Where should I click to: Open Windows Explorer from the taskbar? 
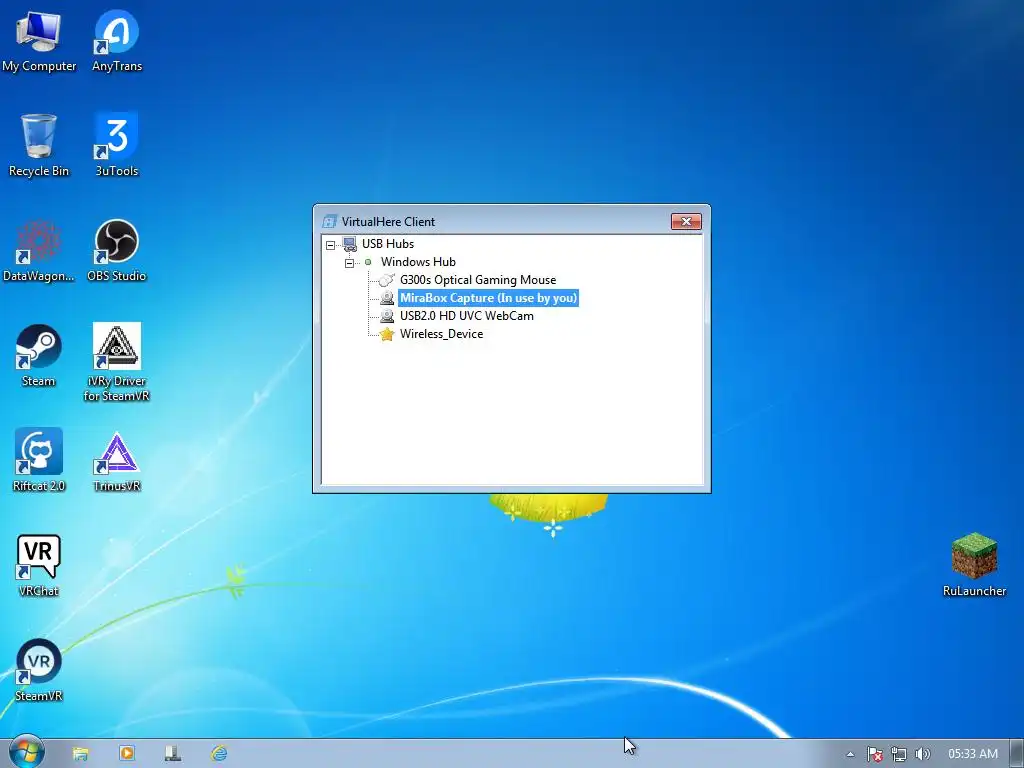(x=80, y=754)
